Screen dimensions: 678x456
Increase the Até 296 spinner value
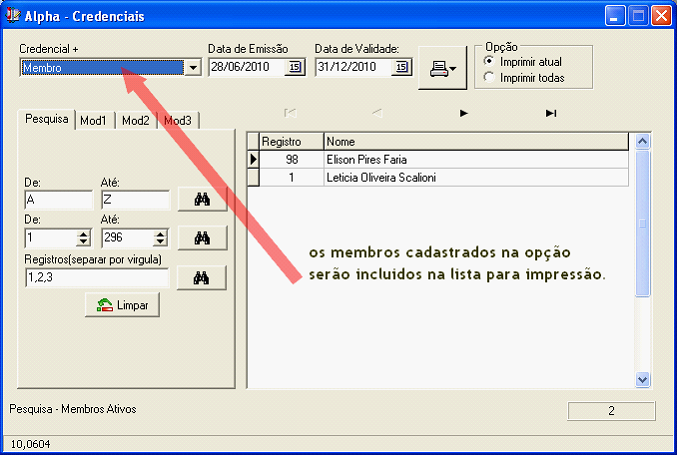160,234
